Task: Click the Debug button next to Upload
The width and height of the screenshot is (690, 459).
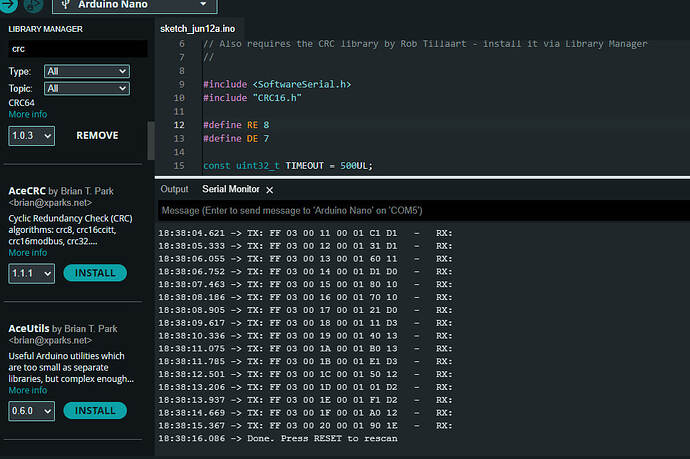Action: tap(33, 5)
